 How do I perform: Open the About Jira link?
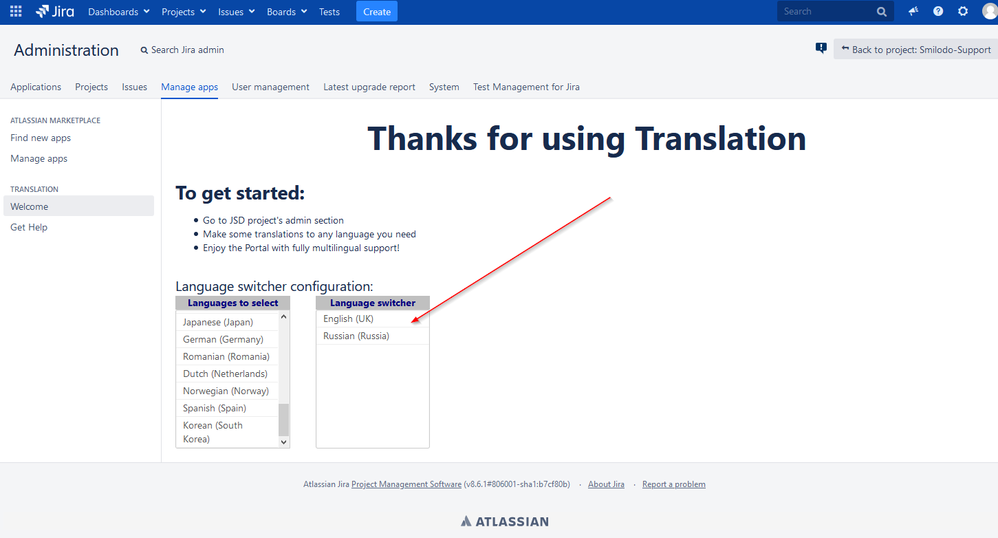click(x=606, y=485)
